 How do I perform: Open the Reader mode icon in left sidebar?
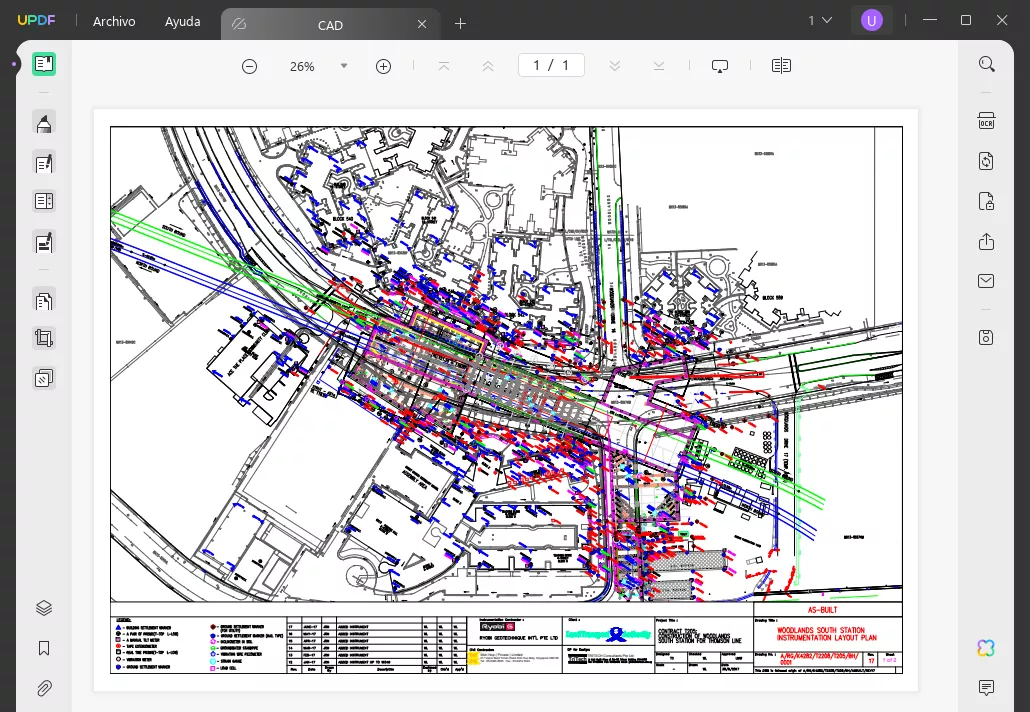[44, 64]
